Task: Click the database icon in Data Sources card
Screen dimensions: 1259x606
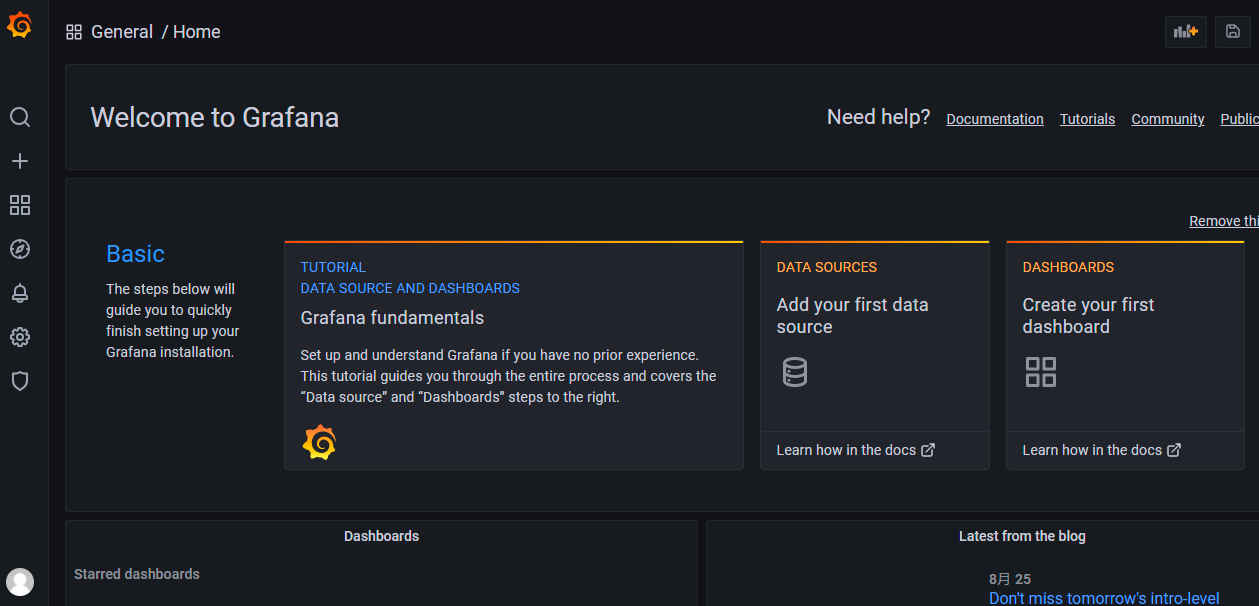Action: pyautogui.click(x=794, y=372)
